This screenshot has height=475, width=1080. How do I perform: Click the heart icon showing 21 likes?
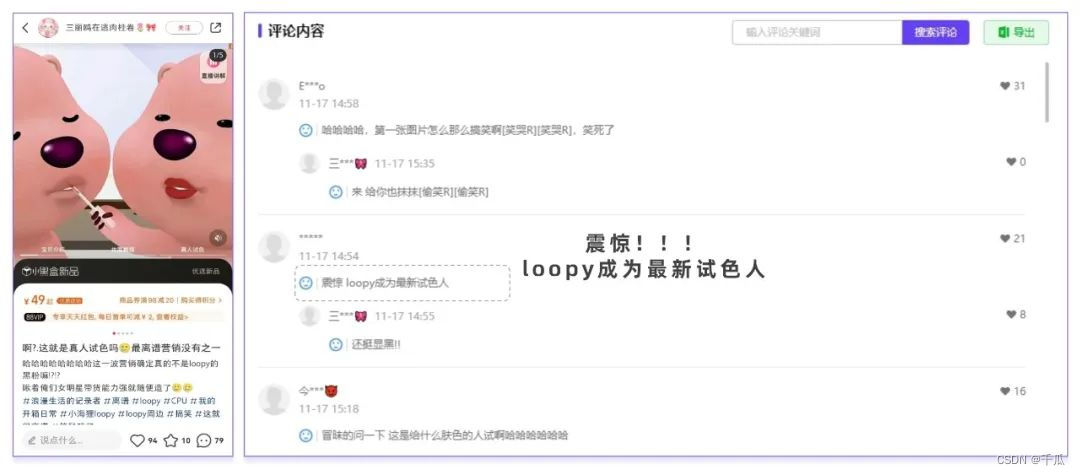1004,238
